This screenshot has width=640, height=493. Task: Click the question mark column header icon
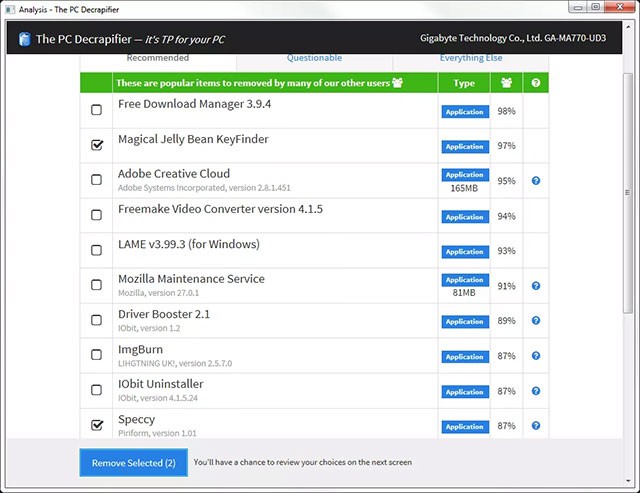pos(536,83)
